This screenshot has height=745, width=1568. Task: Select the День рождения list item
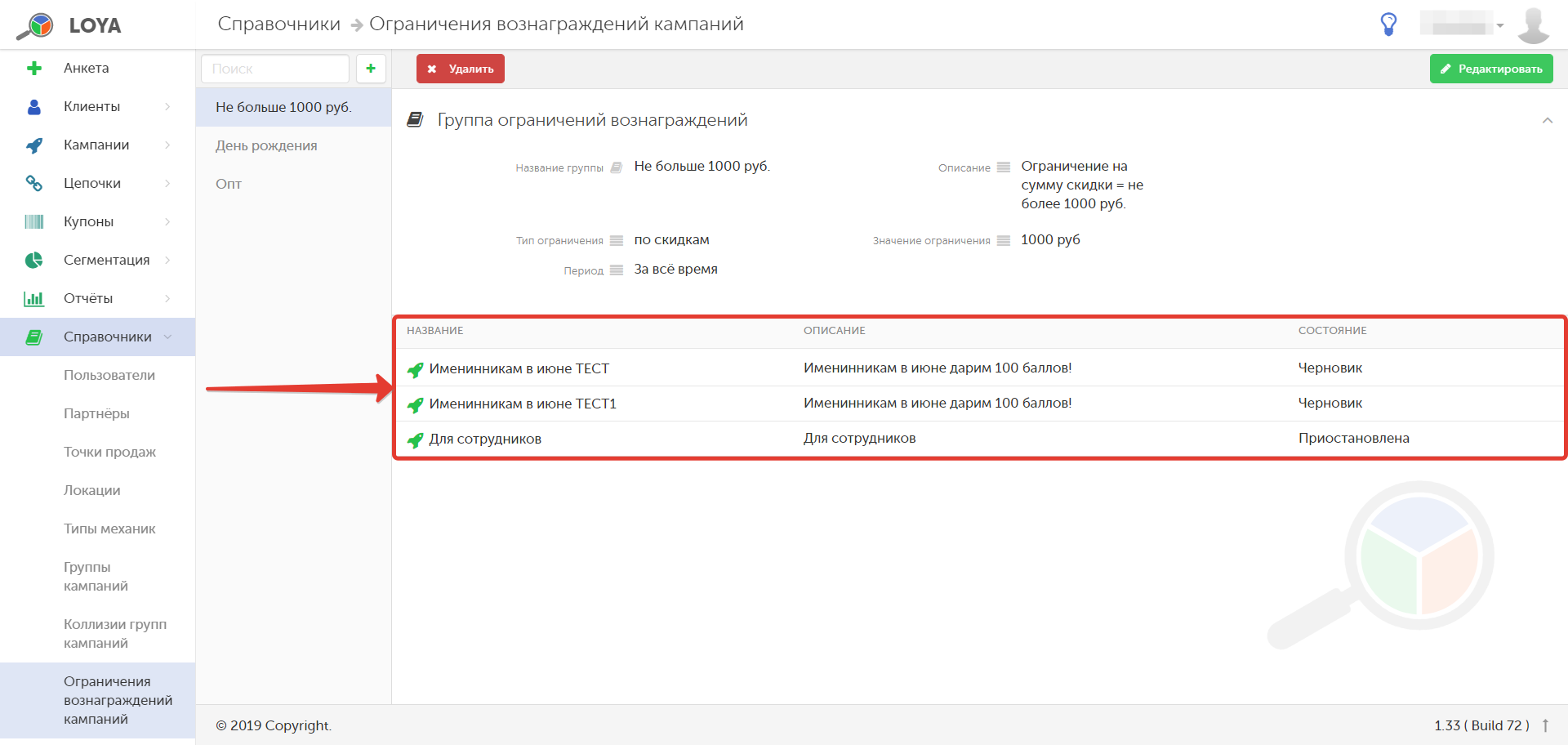(293, 145)
